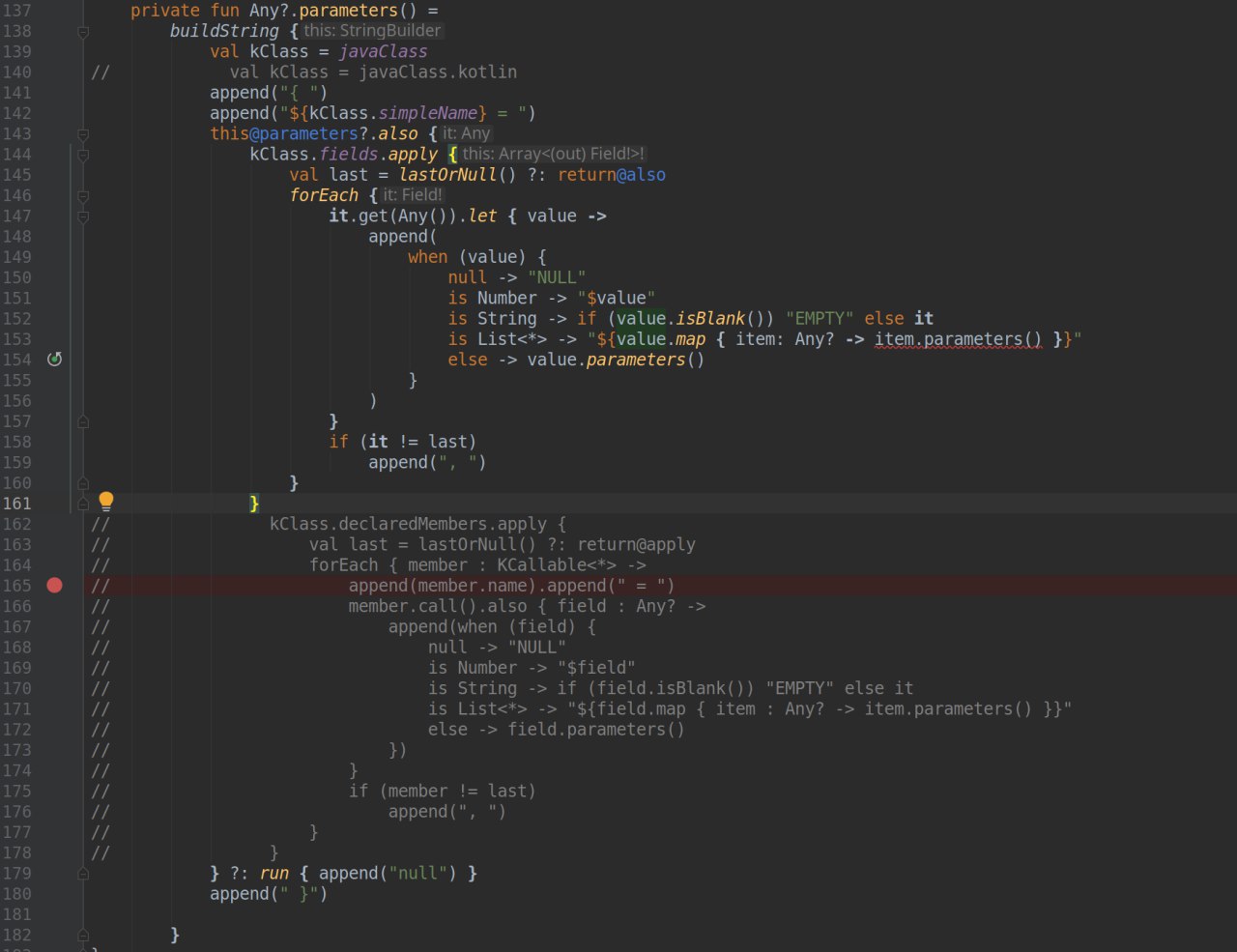The height and width of the screenshot is (952, 1237).
Task: Click the 'it: Any' inlay hint
Action: click(x=467, y=133)
